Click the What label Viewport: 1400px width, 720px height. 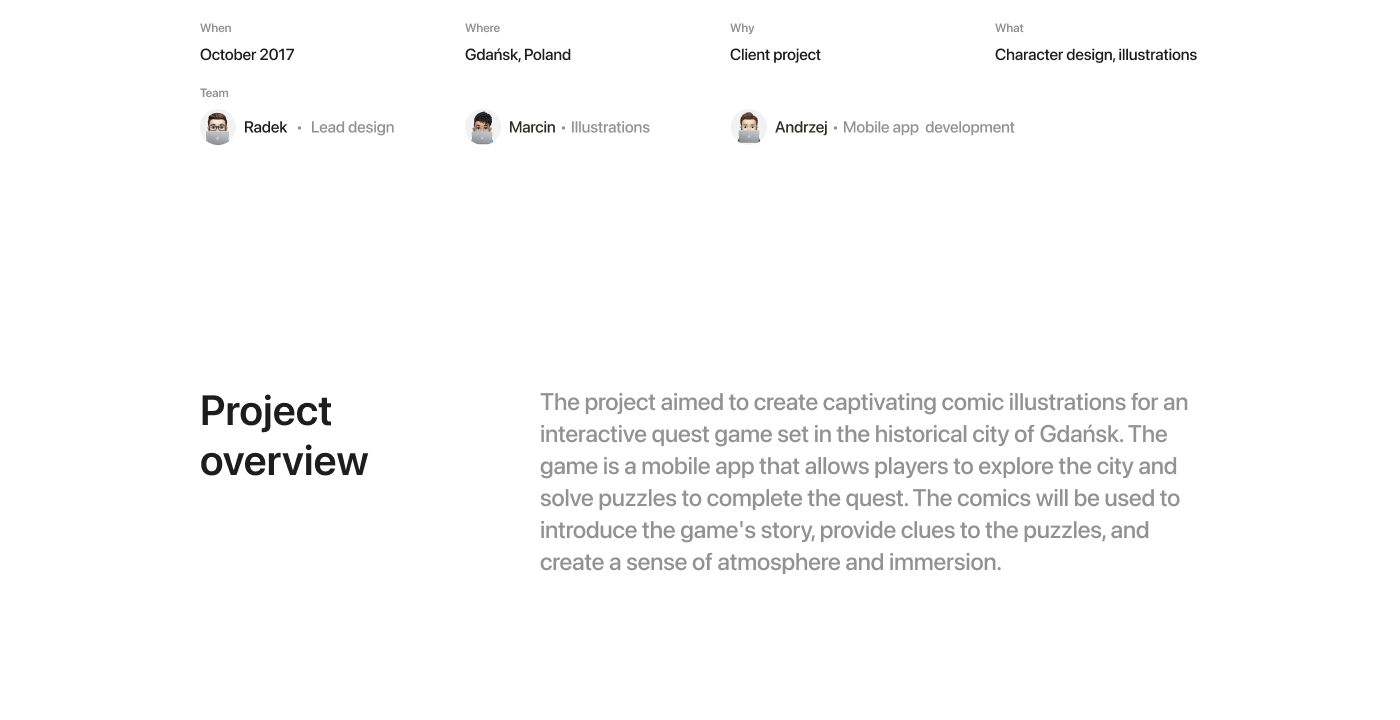click(1009, 28)
